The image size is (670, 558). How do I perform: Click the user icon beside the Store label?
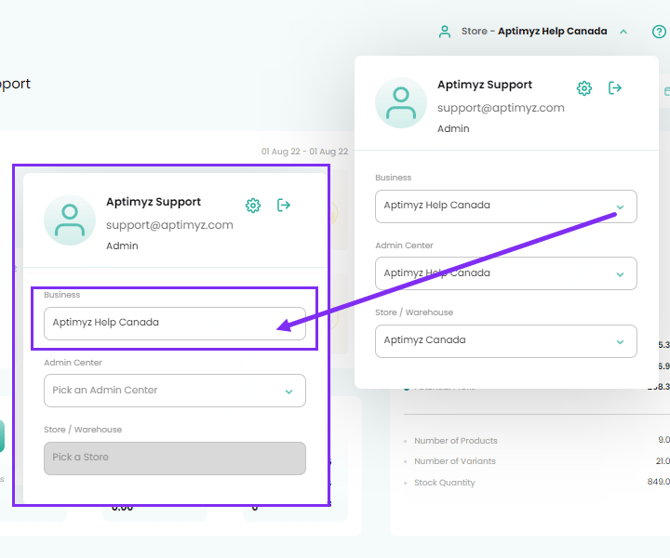pyautogui.click(x=445, y=32)
